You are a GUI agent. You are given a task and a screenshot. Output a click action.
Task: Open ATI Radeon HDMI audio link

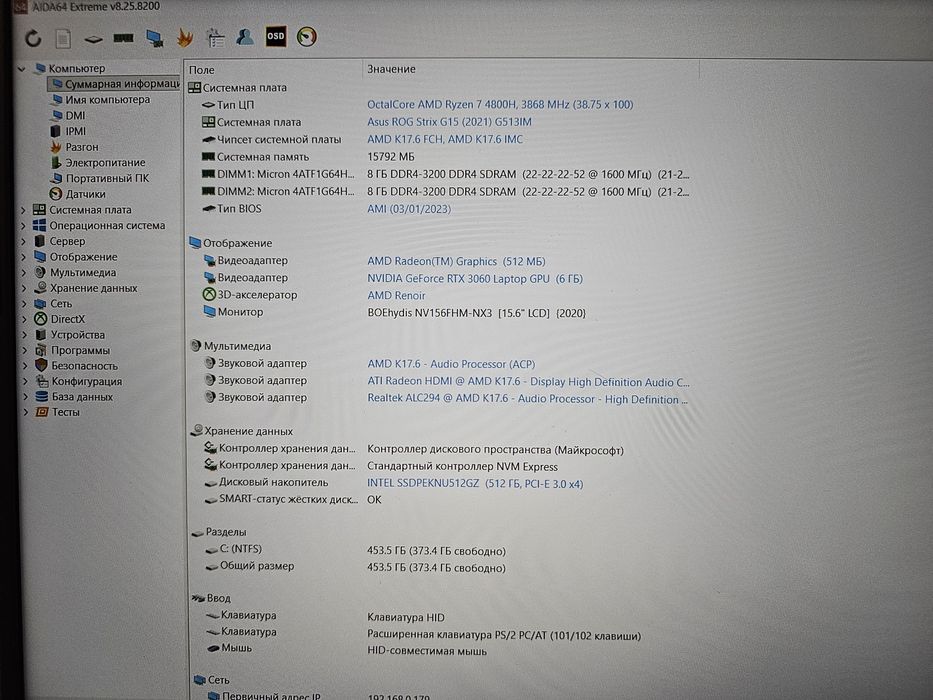point(528,382)
